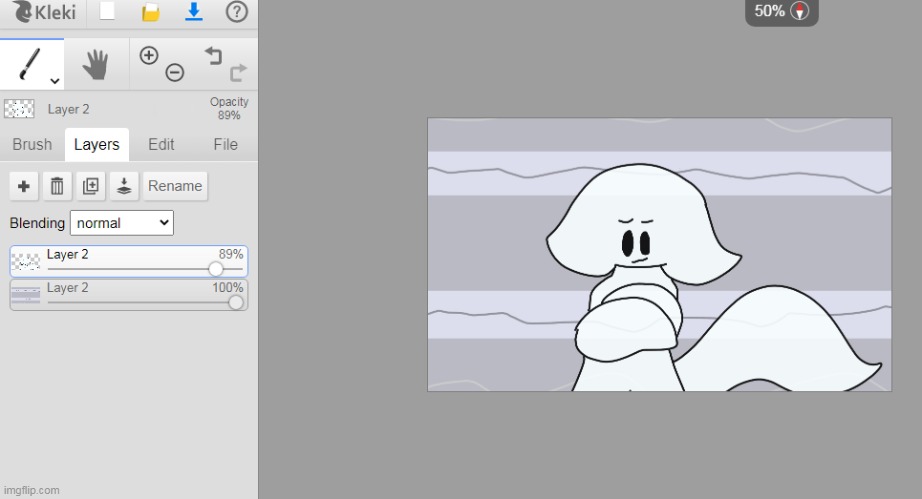Undo the last action
The image size is (922, 499).
[x=214, y=56]
